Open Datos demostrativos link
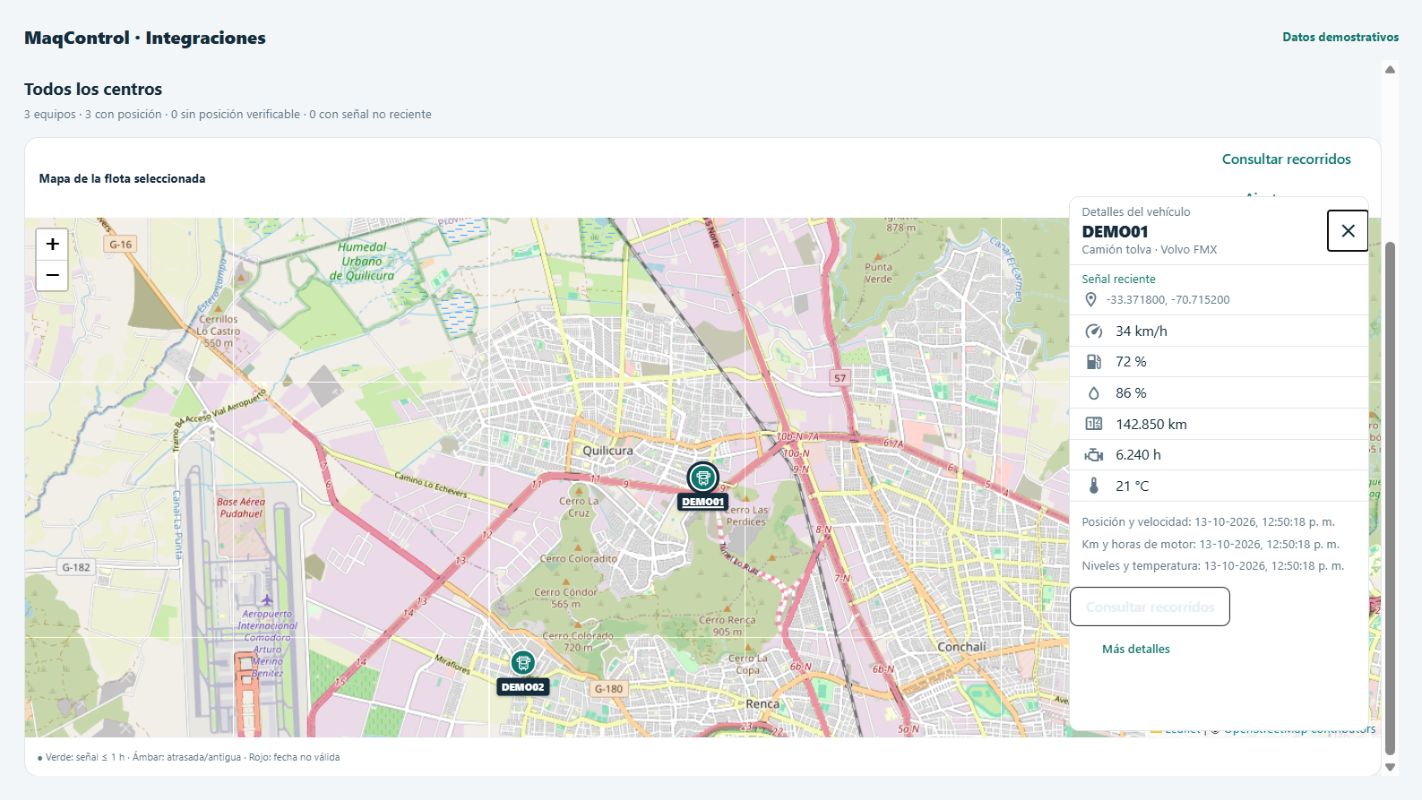 click(1340, 37)
